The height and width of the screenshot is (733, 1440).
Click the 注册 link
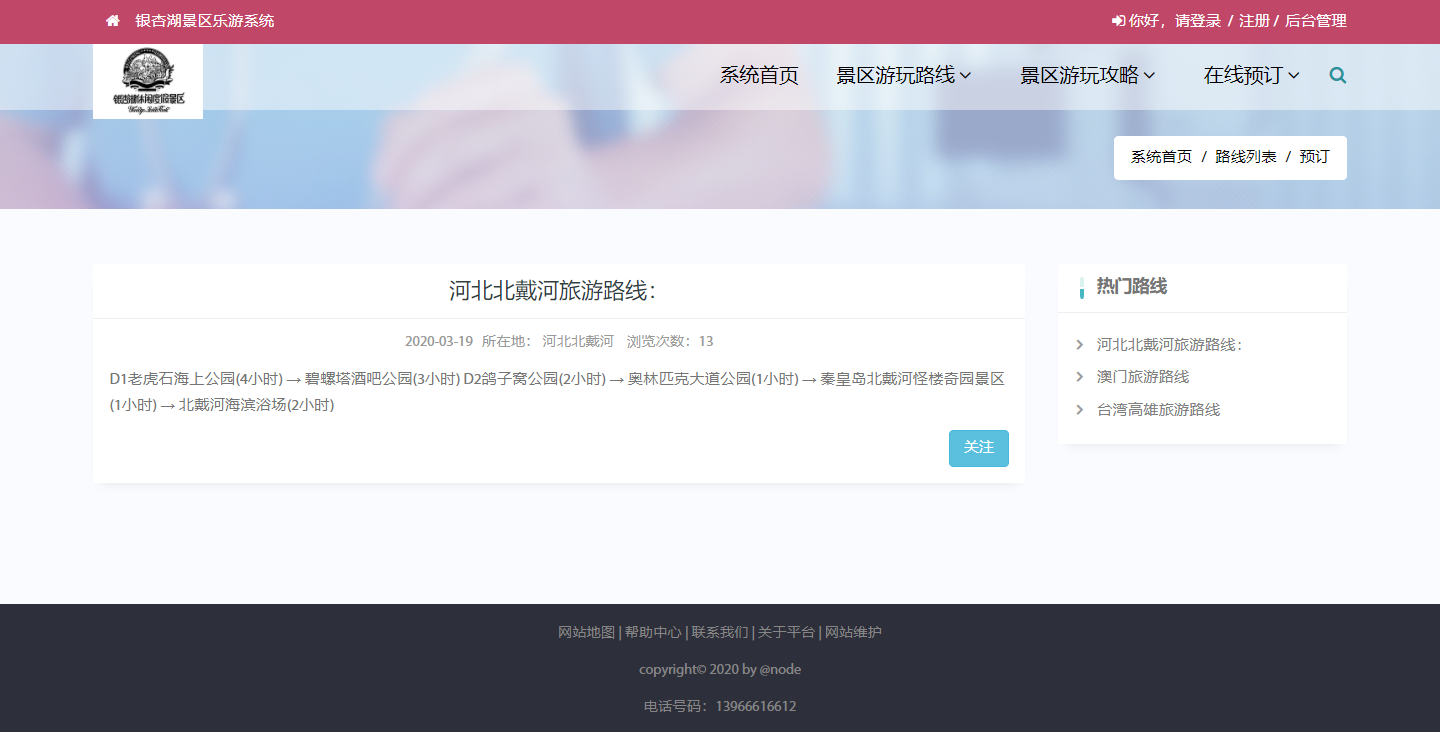point(1254,21)
